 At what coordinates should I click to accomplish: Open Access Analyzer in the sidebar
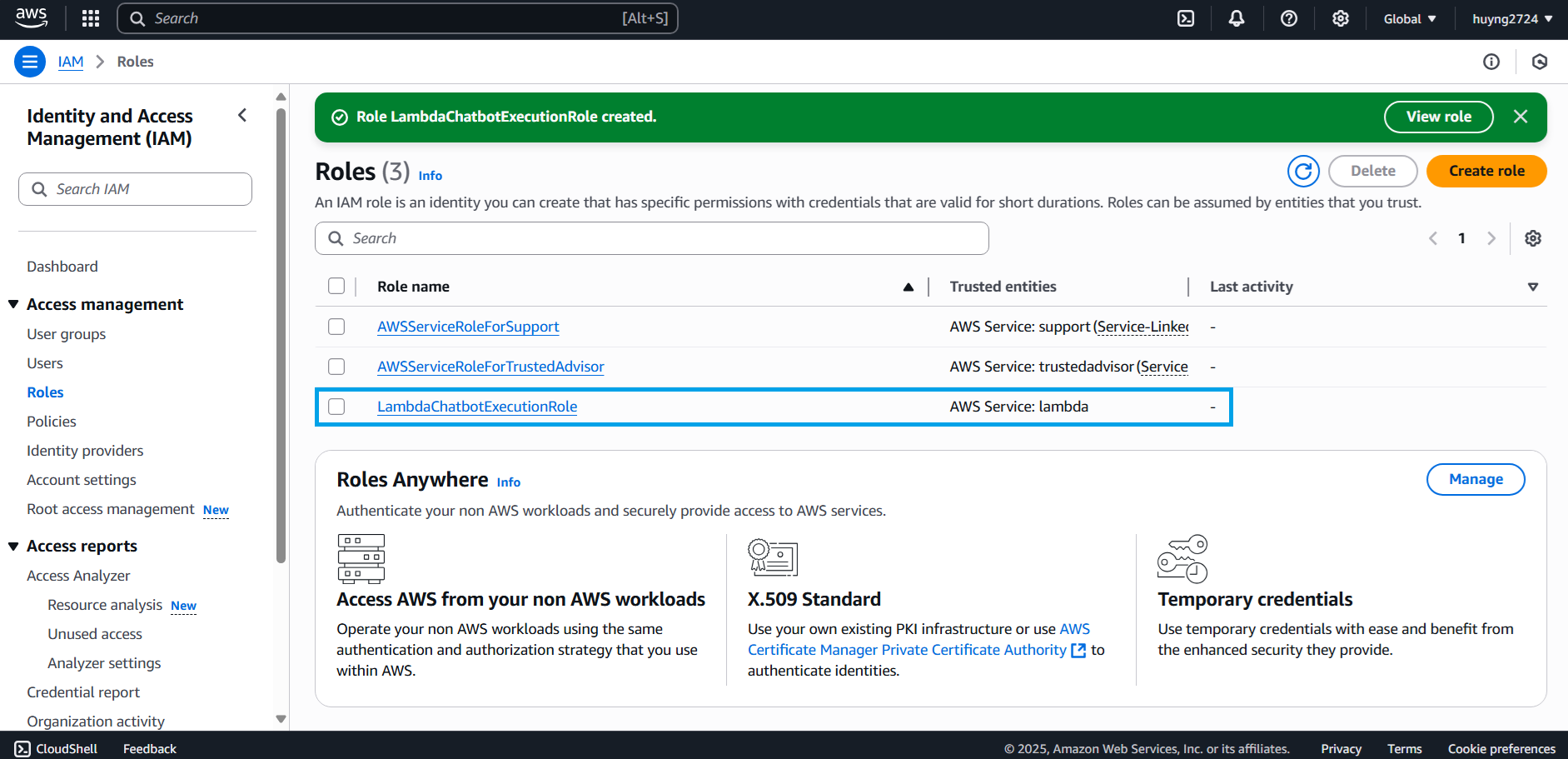78,576
